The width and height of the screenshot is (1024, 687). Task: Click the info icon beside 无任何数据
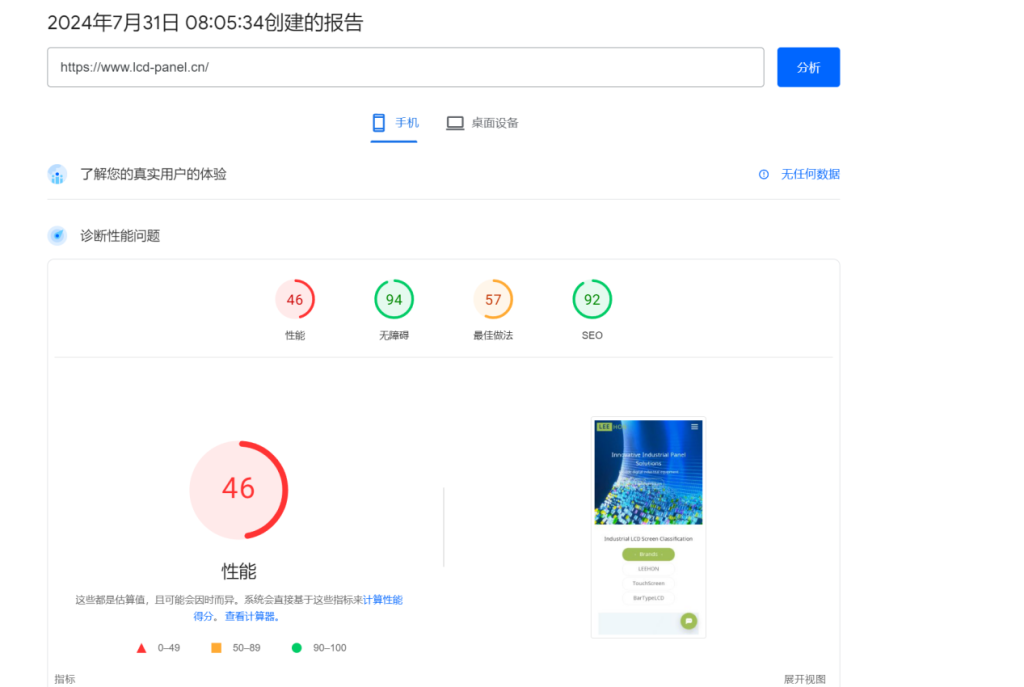[764, 174]
